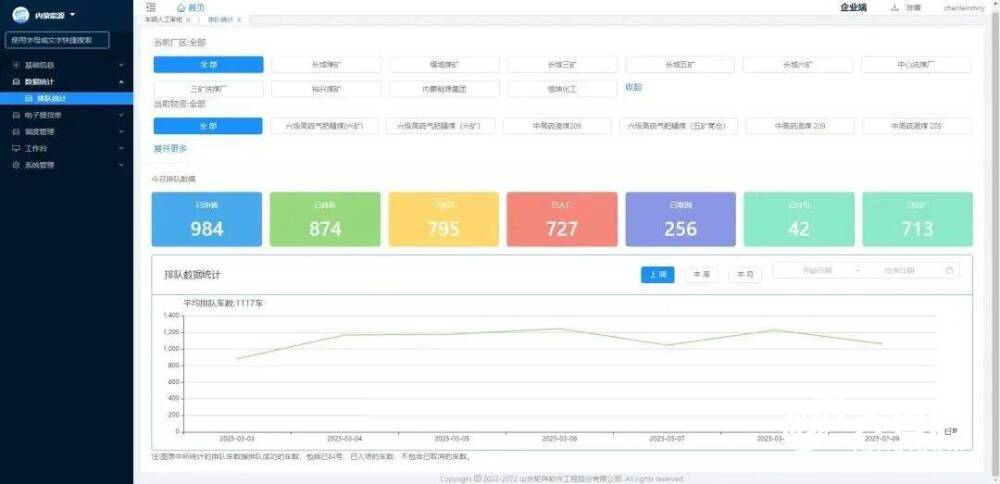Open the 数据统计 sidebar menu
Viewport: 1000px width, 484px height.
66,82
